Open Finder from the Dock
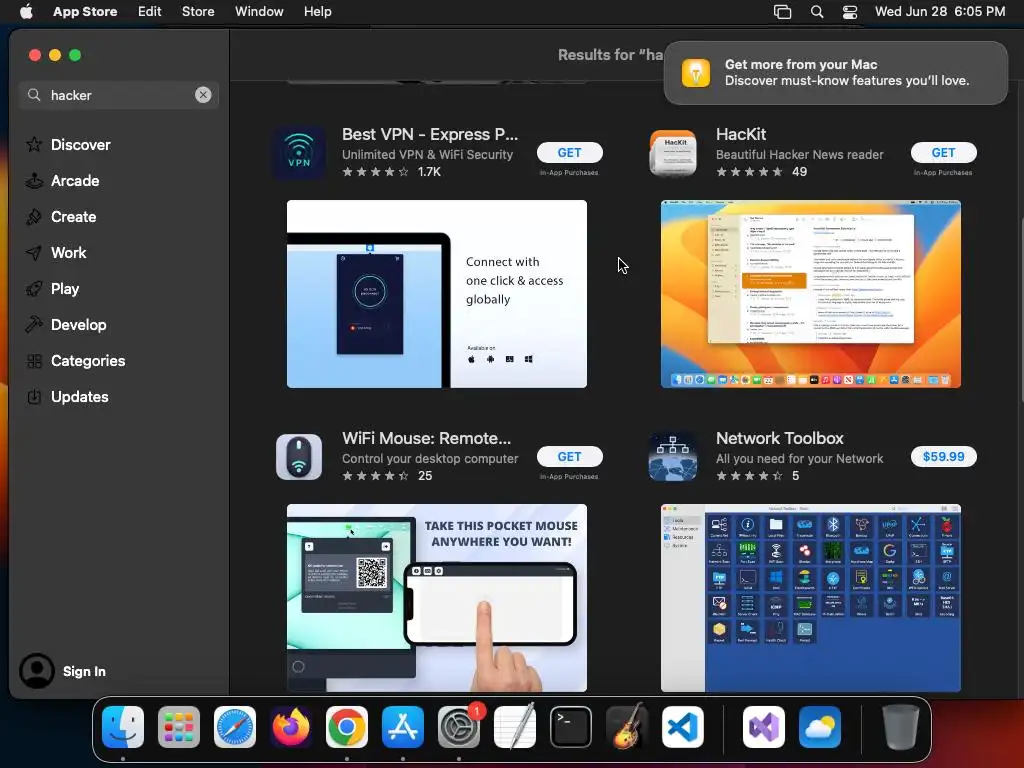The image size is (1024, 768). [x=123, y=727]
